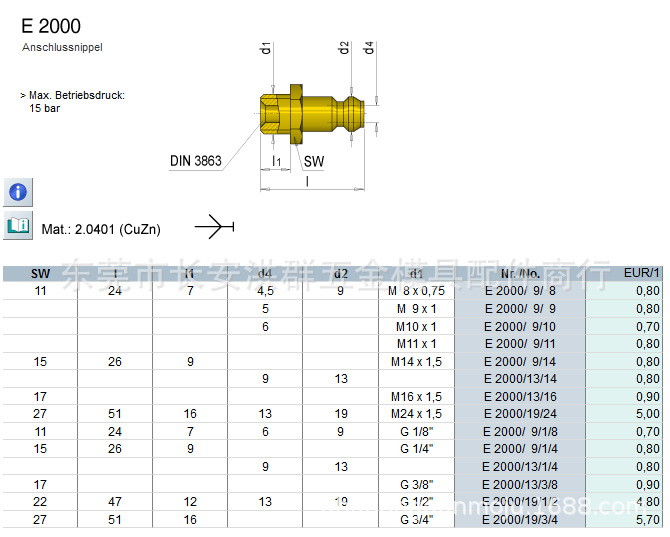
Task: Select part number E 2000/ 9/14
Action: (520, 362)
